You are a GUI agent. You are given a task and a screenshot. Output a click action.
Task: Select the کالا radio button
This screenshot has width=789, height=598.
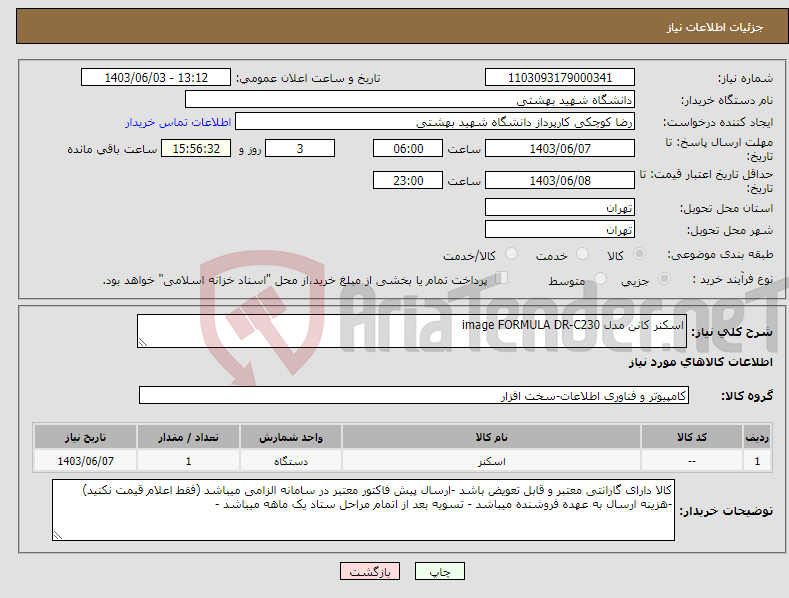point(639,254)
